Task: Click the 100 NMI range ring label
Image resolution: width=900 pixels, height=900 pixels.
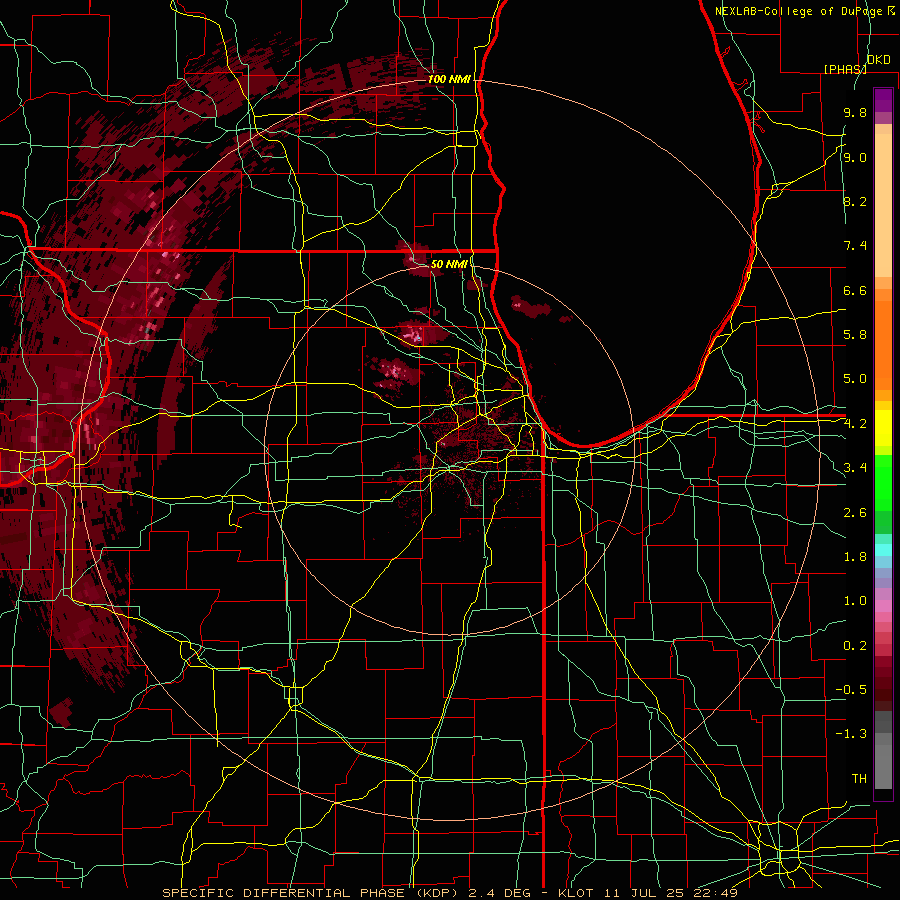Action: tap(449, 79)
